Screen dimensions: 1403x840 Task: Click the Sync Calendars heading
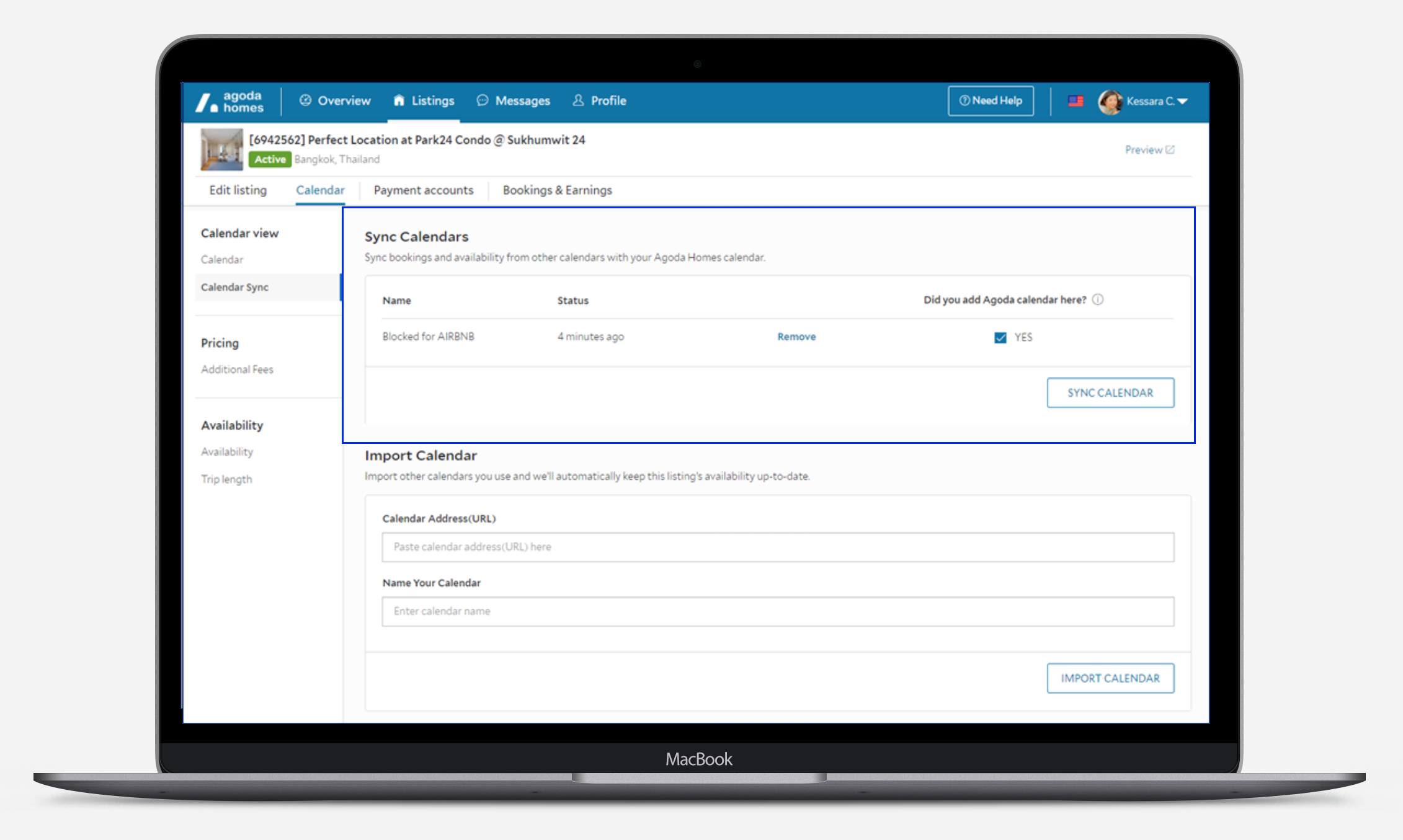416,237
